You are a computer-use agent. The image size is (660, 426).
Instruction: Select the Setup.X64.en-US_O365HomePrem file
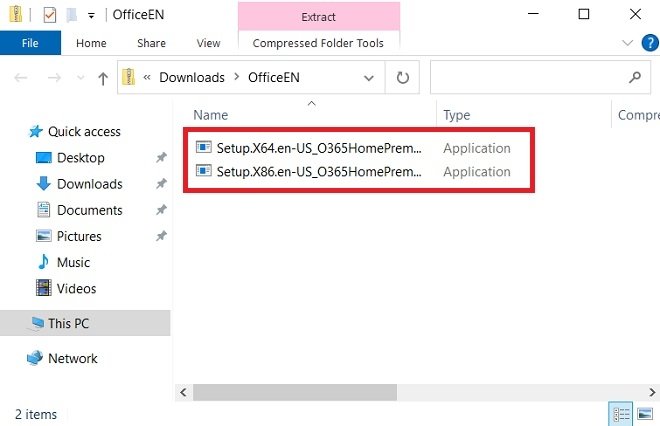tap(319, 148)
